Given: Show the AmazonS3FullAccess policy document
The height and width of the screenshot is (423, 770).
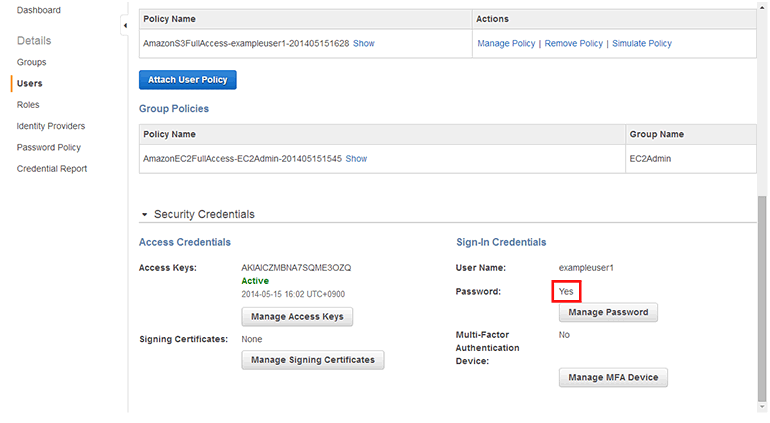Looking at the screenshot, I should tap(364, 44).
